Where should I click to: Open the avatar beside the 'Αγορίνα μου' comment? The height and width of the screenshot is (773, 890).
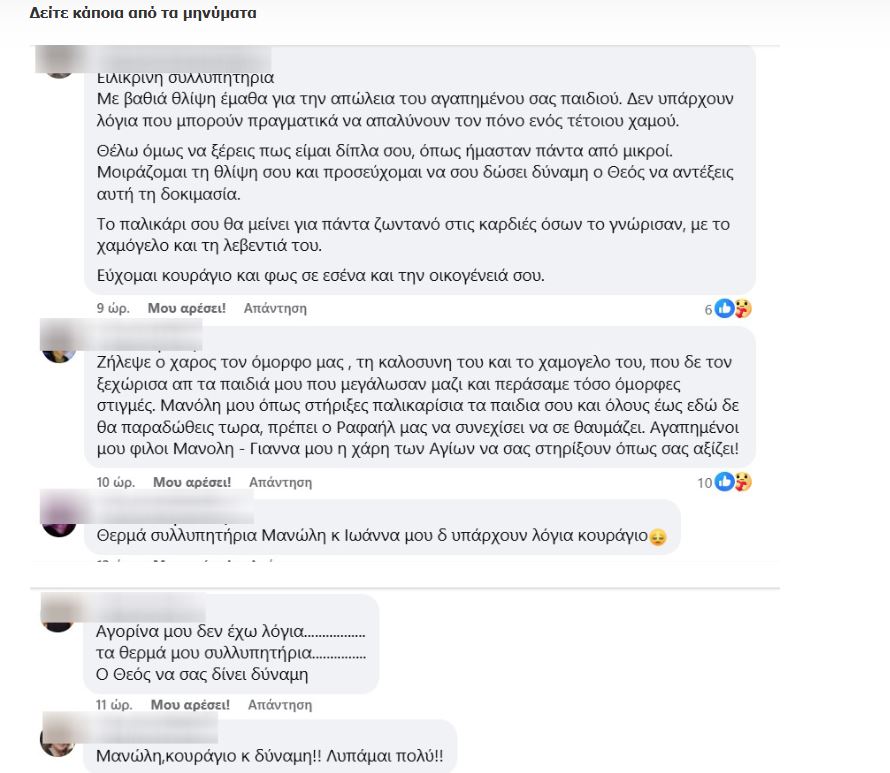[58, 616]
